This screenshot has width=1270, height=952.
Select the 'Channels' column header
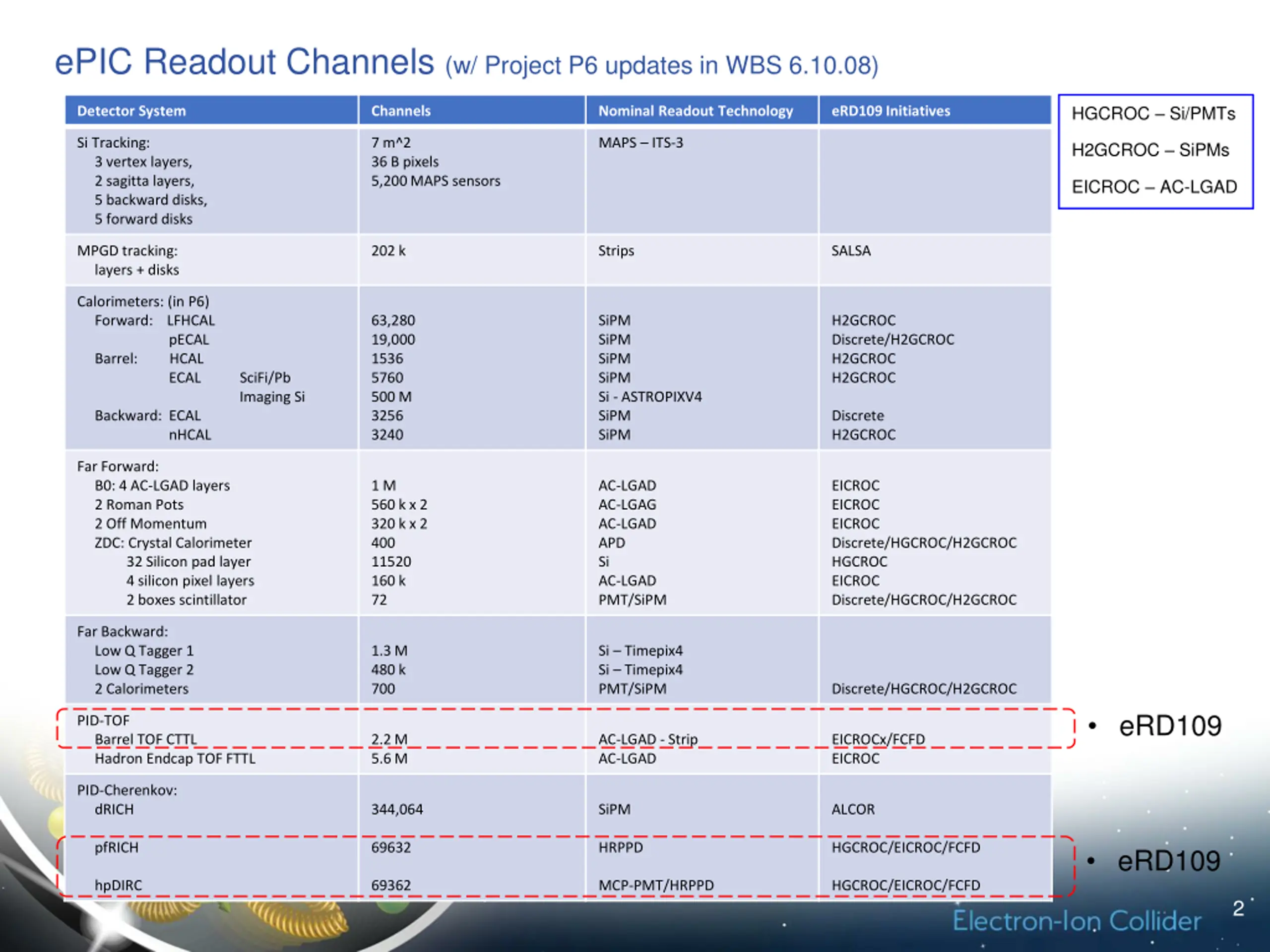tap(401, 111)
